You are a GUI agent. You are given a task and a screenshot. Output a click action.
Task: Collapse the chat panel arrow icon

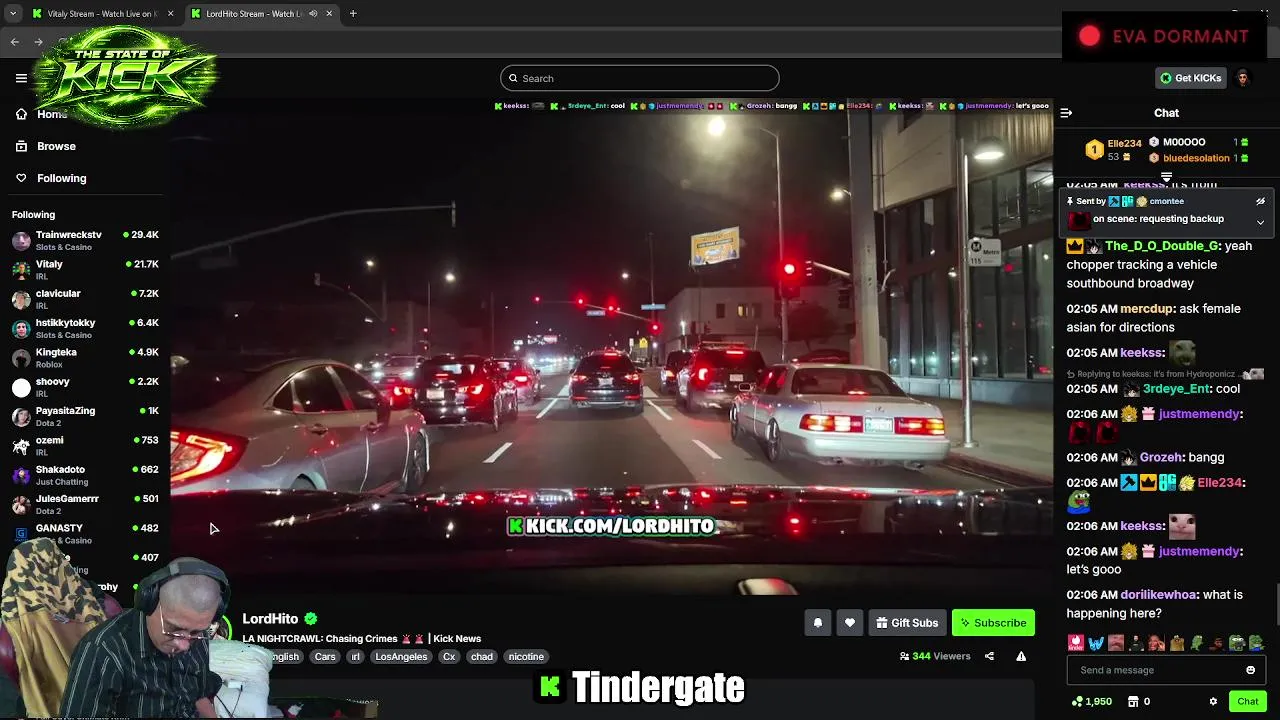point(1066,113)
